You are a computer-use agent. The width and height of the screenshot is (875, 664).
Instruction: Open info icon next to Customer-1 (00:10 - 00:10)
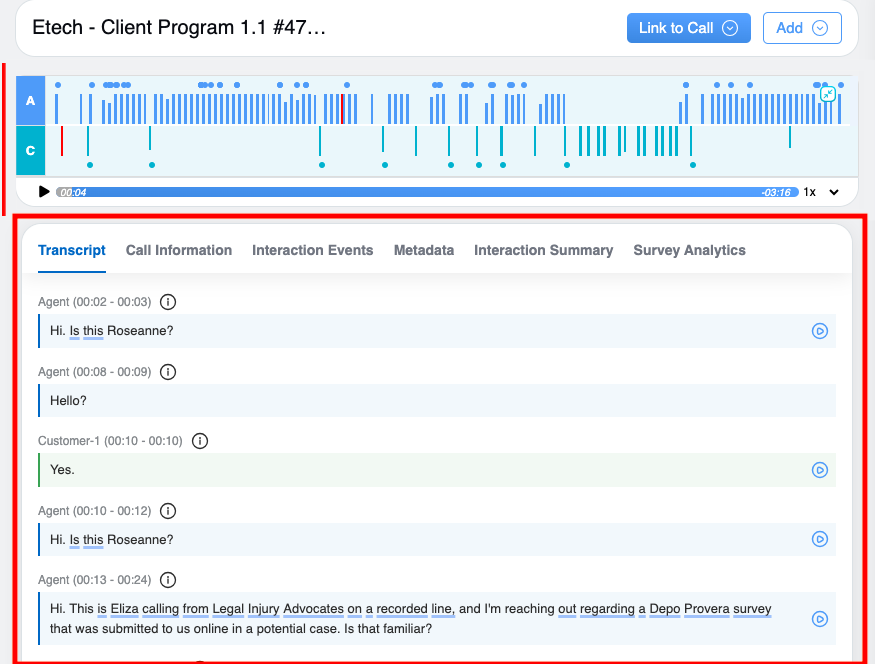click(x=200, y=441)
